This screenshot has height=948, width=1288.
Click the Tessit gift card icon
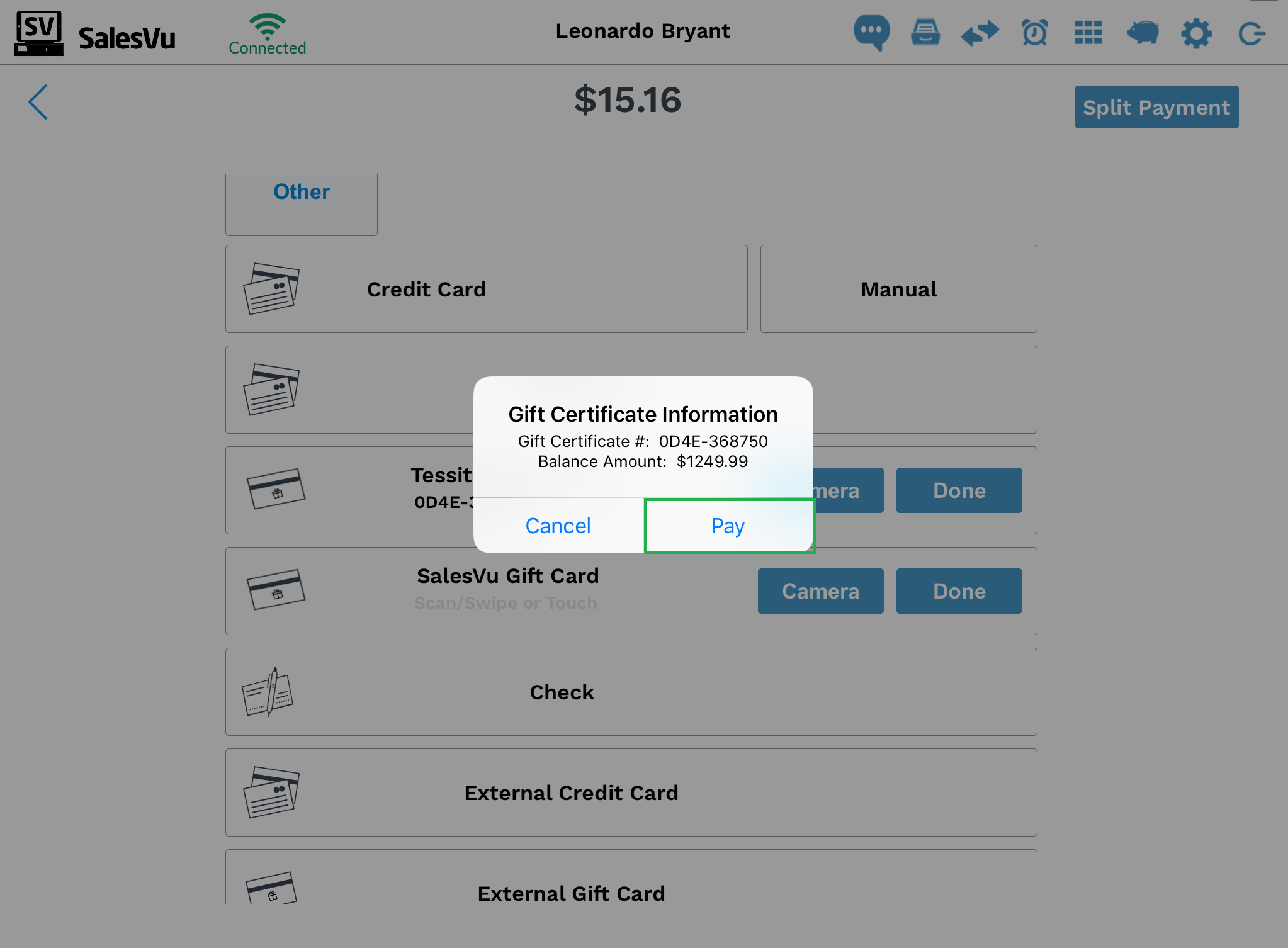[x=276, y=489]
